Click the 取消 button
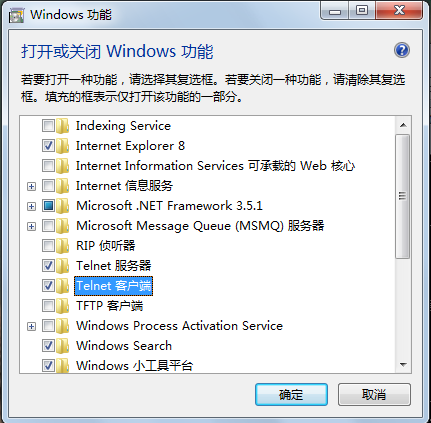Viewport: 431px width, 423px height. pos(374,394)
